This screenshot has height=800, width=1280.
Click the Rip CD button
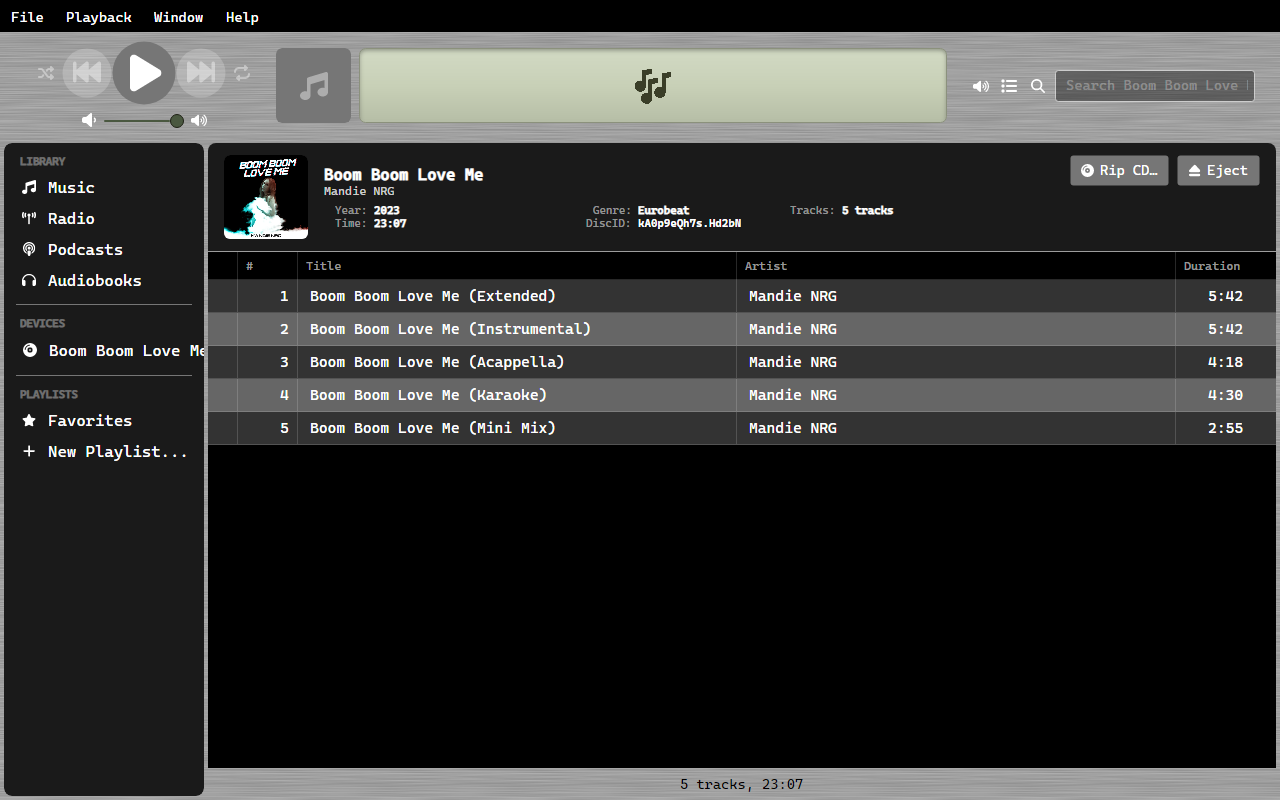tap(1119, 170)
